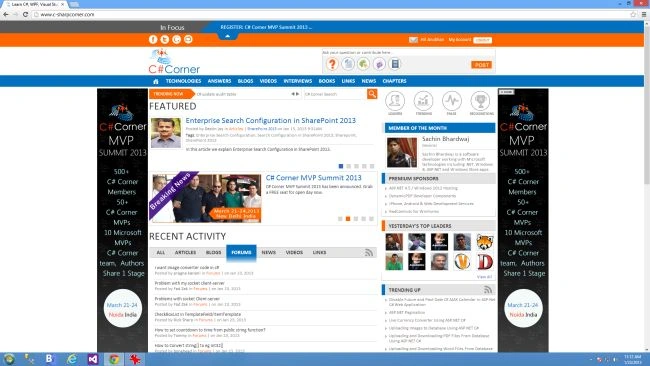Select the Forums recent activity tab

click(x=241, y=253)
